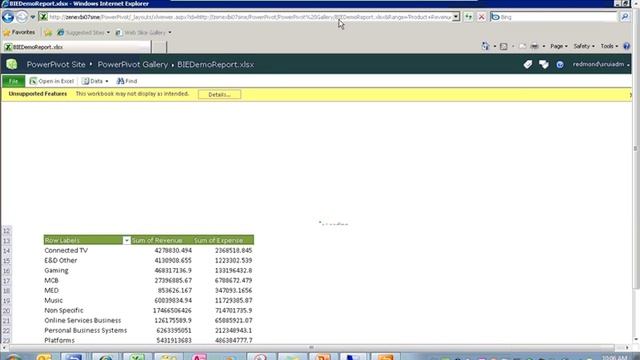Click the SharePoint site logo icon

[11, 64]
